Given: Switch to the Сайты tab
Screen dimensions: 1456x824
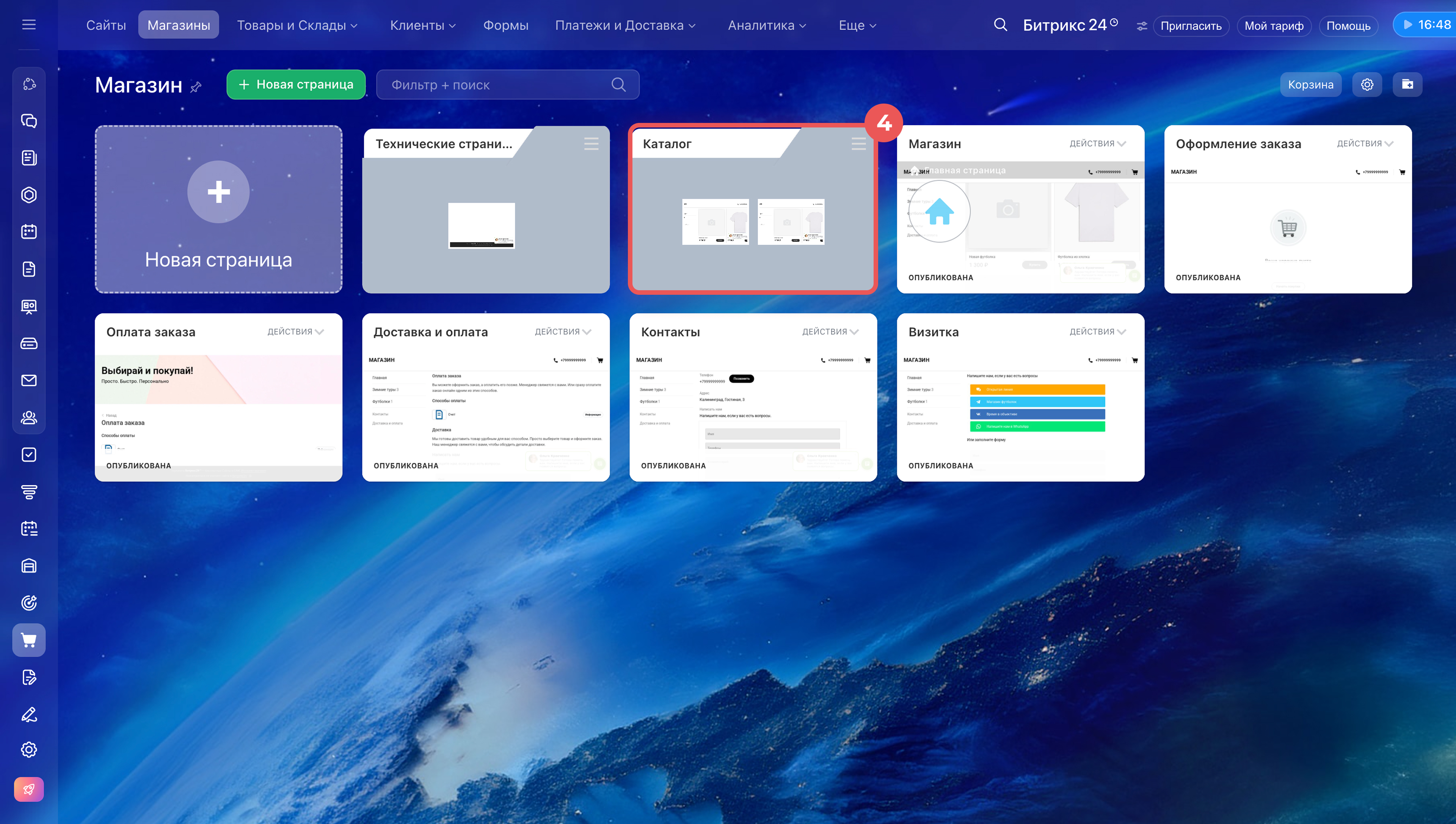Looking at the screenshot, I should pos(106,25).
